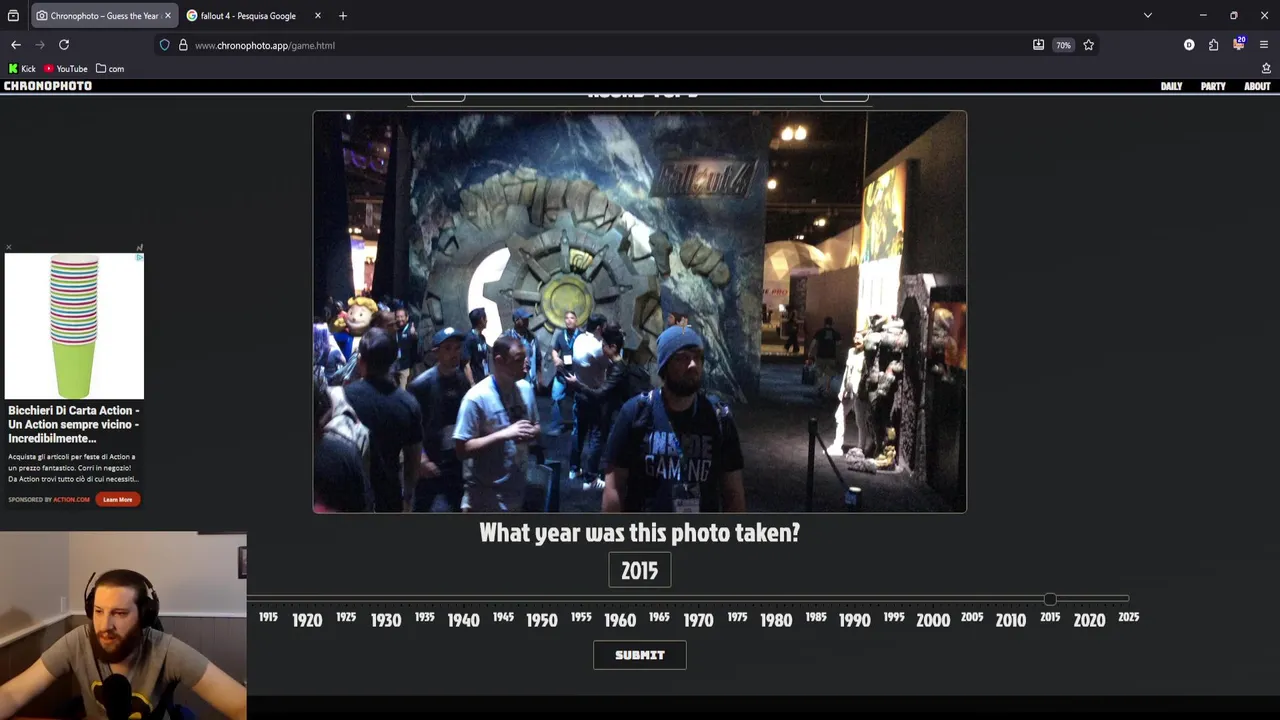Click the Fallout 4 booth photo
This screenshot has width=1280, height=720.
pos(640,312)
